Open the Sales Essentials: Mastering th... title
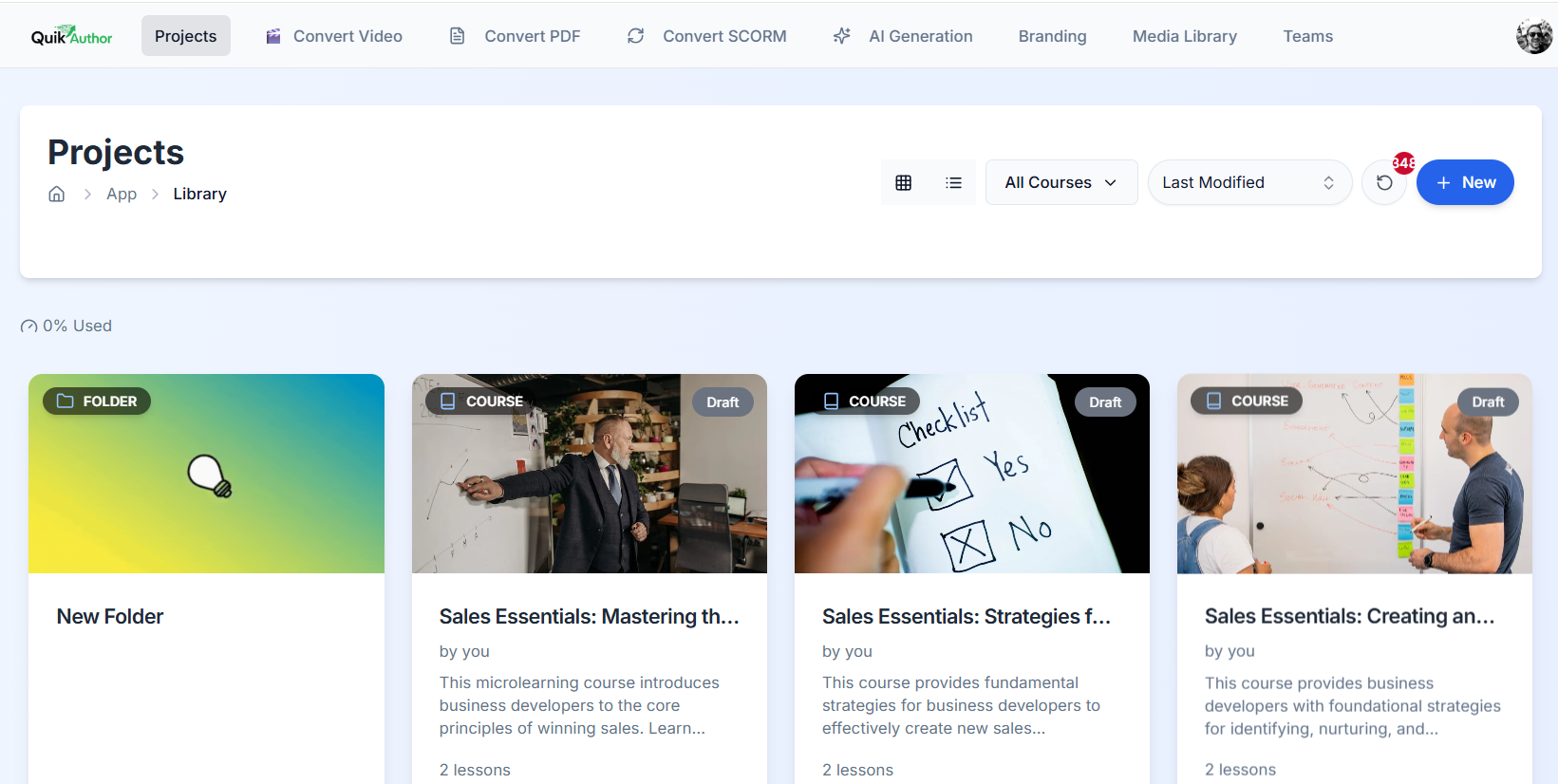Viewport: 1558px width, 784px height. click(x=589, y=616)
